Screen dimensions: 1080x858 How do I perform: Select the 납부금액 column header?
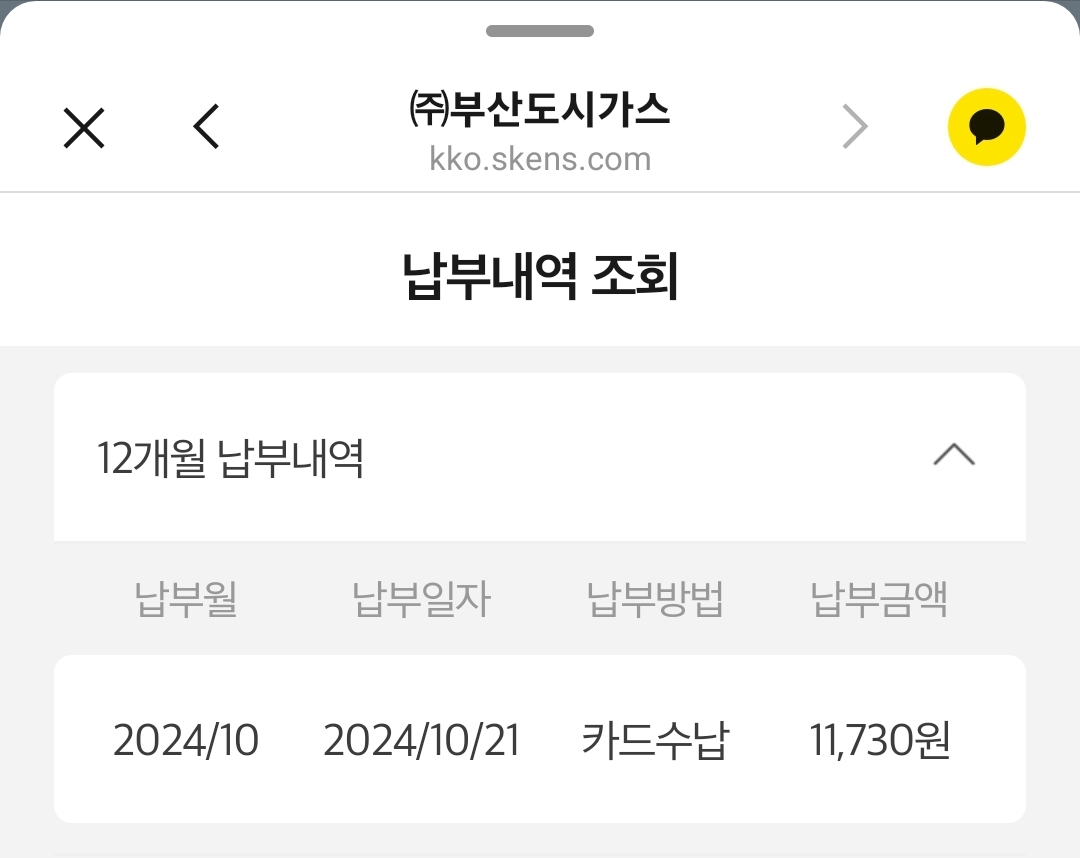tap(879, 600)
